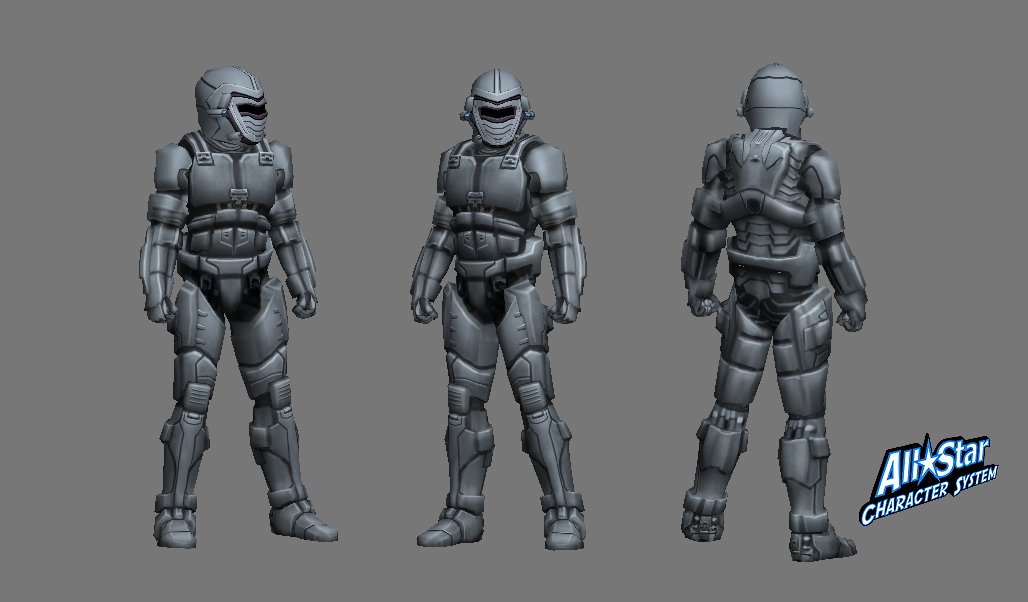1028x602 pixels.
Task: Select the front-facing armored character model
Action: (x=498, y=308)
